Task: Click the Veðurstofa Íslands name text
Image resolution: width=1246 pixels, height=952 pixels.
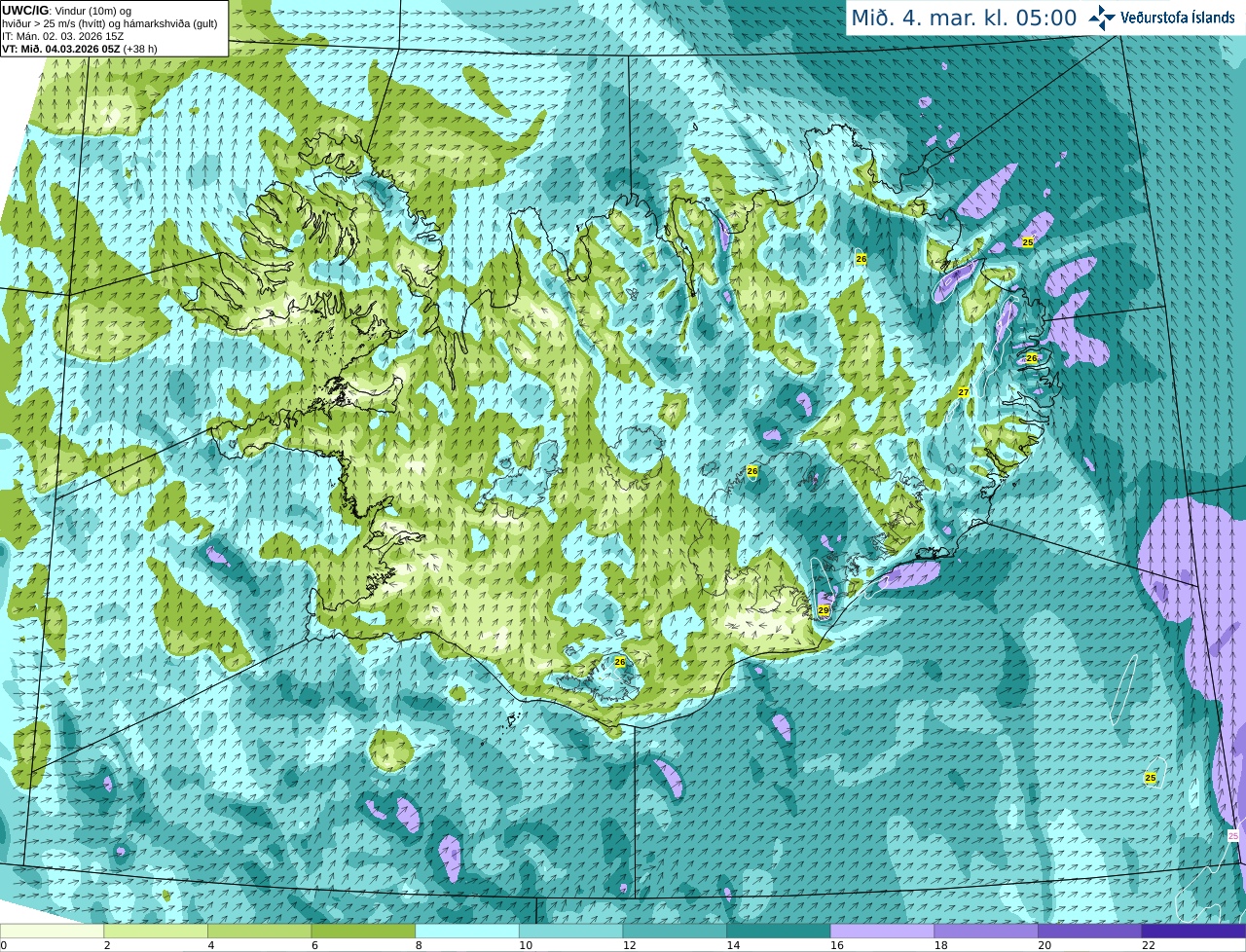Action: coord(1178,18)
